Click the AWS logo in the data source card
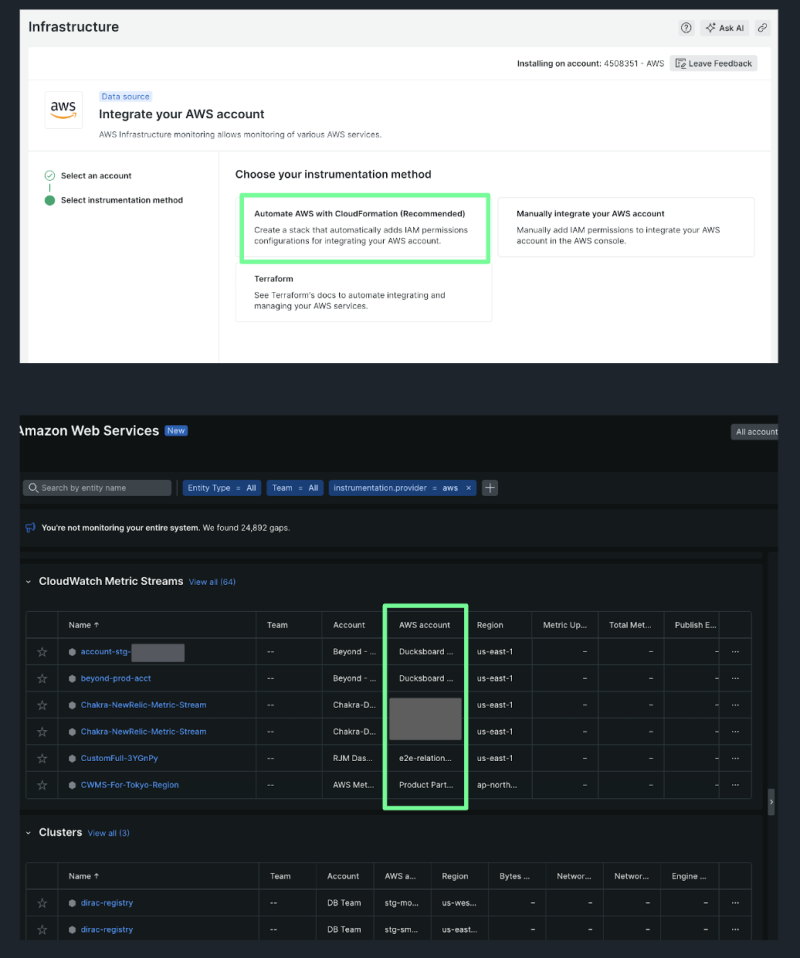Image resolution: width=800 pixels, height=958 pixels. tap(63, 108)
